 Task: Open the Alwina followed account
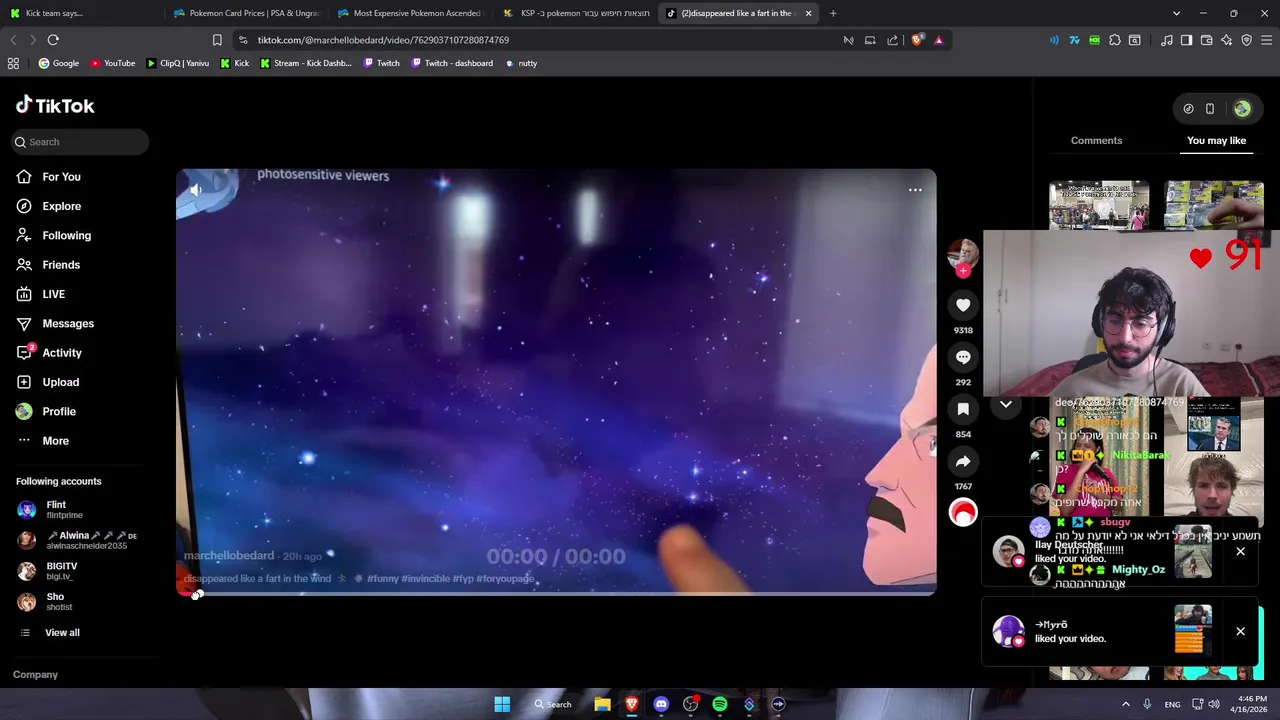75,540
